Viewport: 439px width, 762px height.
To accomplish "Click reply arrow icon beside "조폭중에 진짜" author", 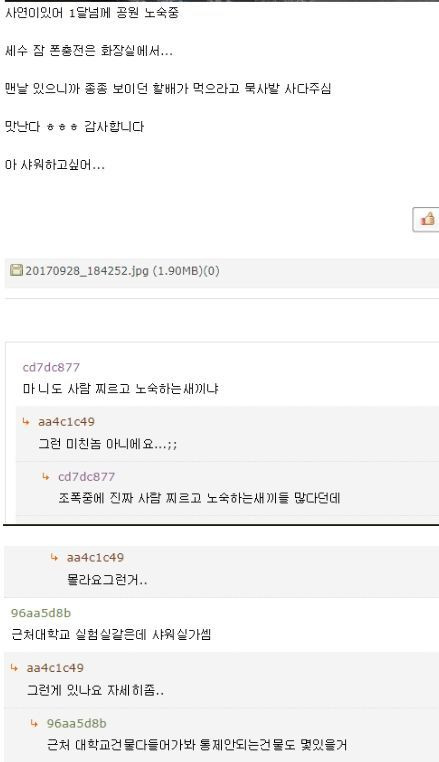I will [x=46, y=477].
